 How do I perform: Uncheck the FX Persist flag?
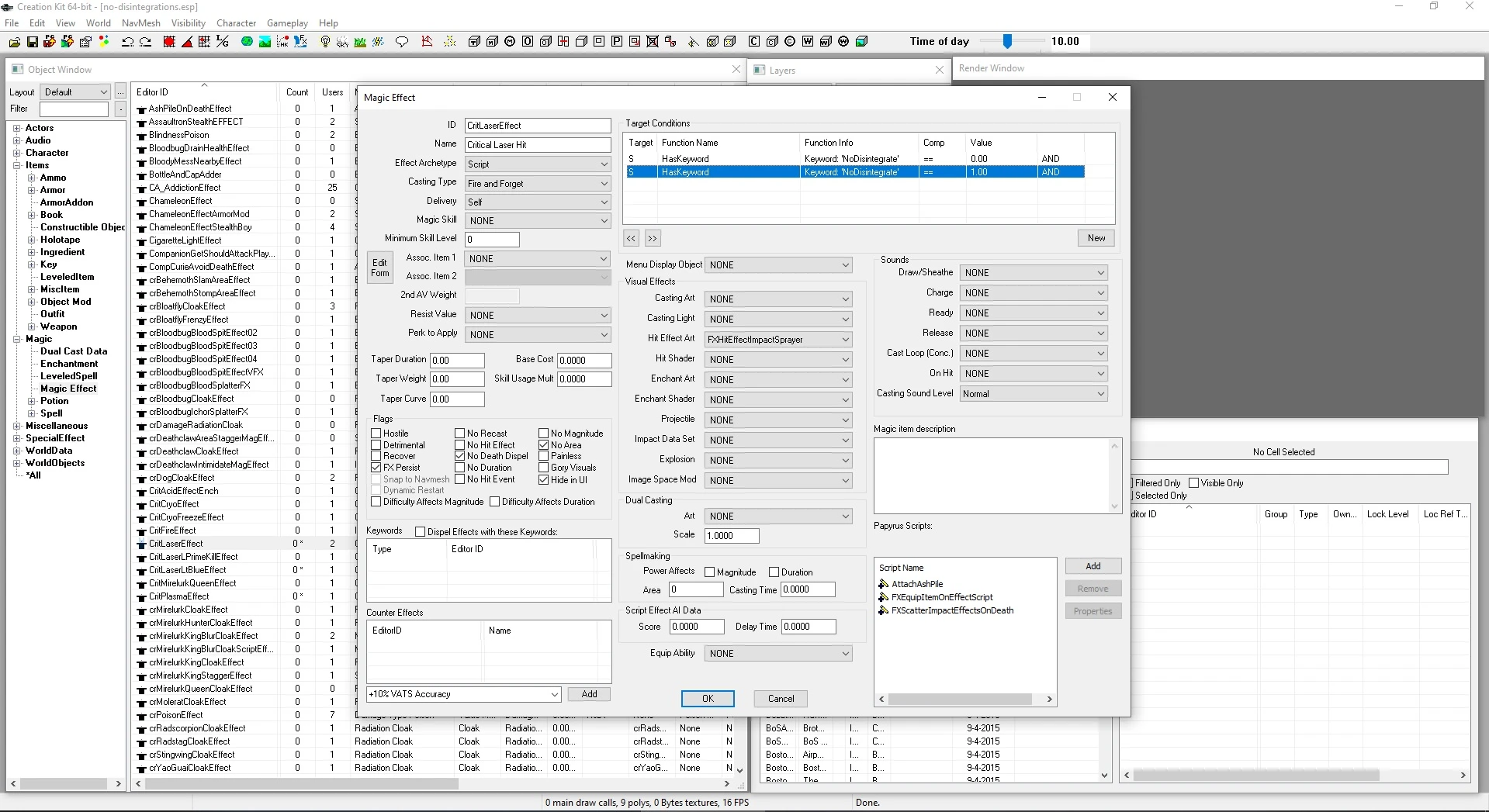coord(376,468)
